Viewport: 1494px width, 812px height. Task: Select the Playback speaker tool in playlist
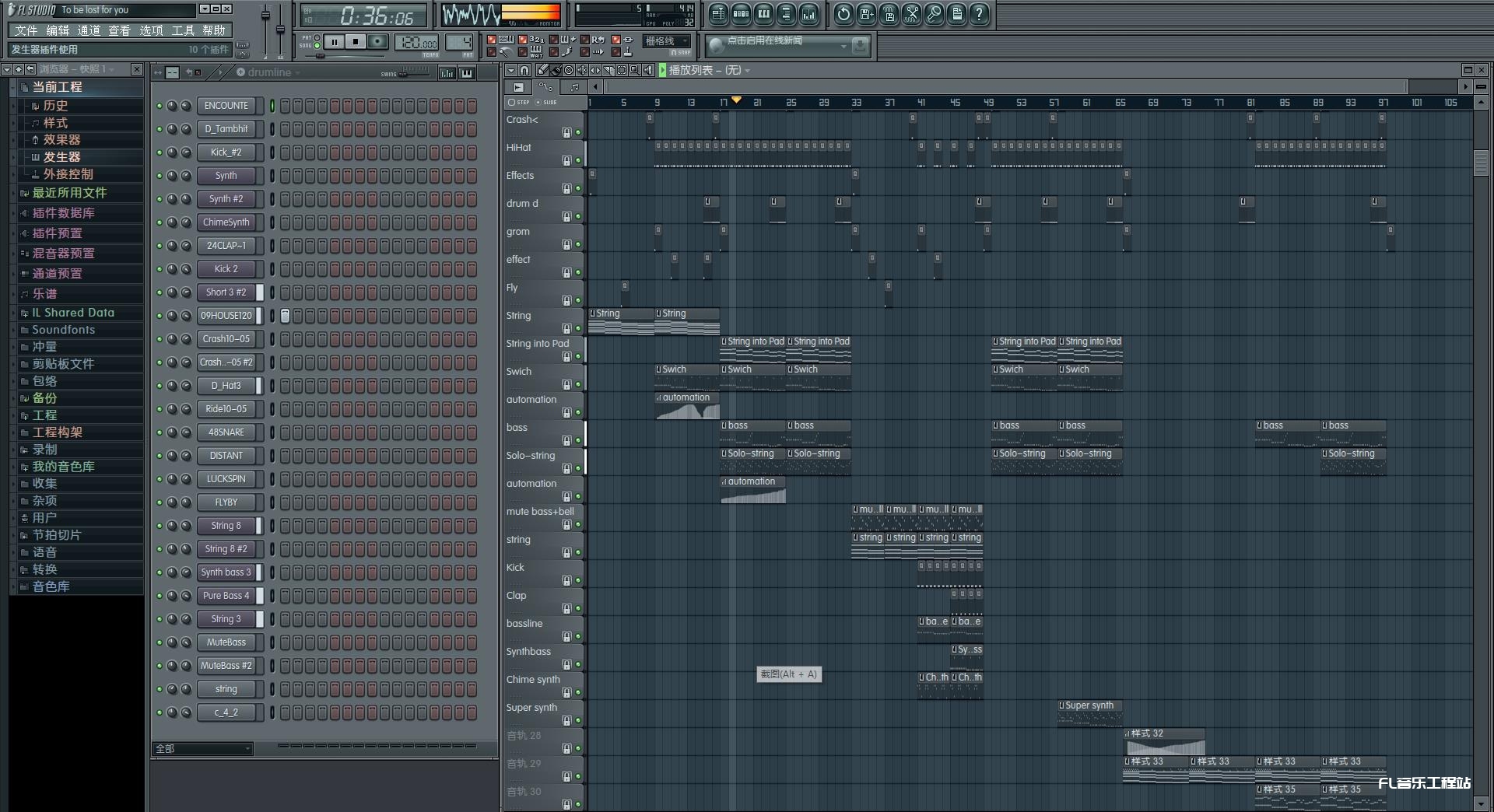[x=648, y=70]
